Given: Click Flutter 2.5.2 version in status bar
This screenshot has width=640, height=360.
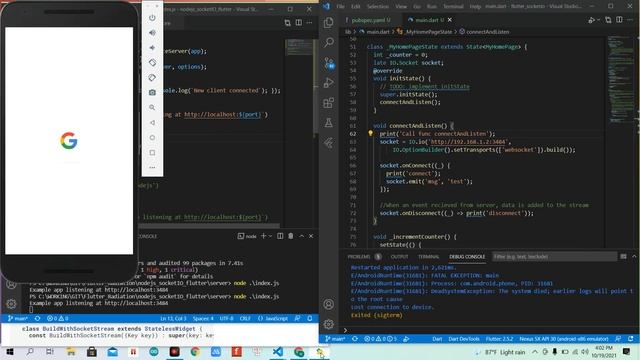Looking at the screenshot, I should click(x=499, y=339).
